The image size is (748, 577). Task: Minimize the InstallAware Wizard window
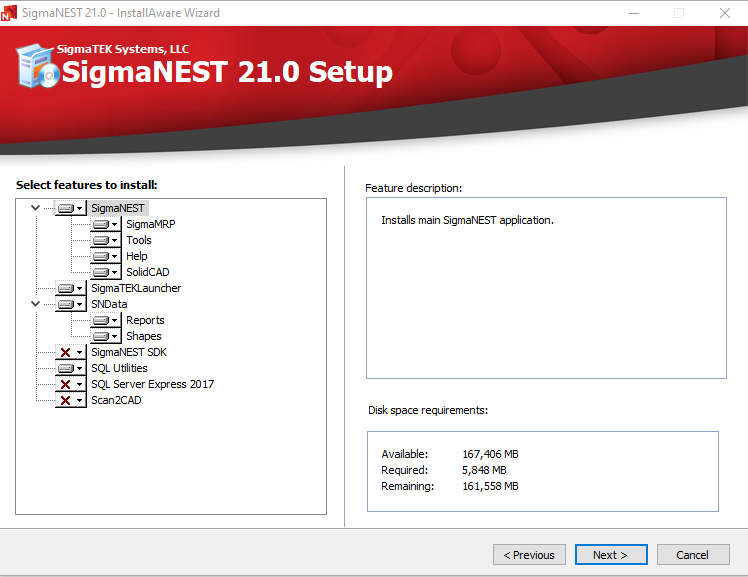[634, 13]
